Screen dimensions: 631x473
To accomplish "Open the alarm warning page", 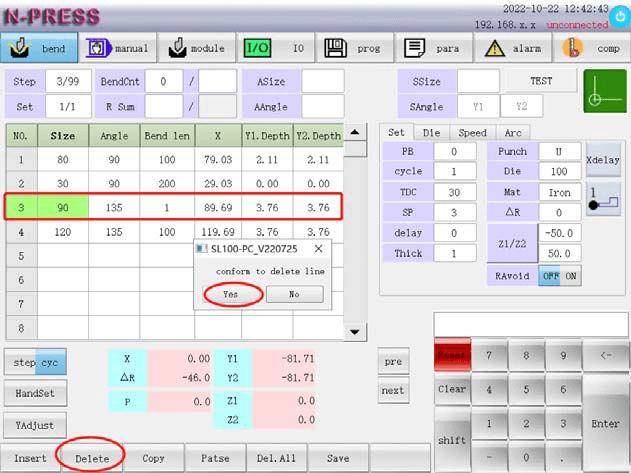I will click(x=513, y=48).
